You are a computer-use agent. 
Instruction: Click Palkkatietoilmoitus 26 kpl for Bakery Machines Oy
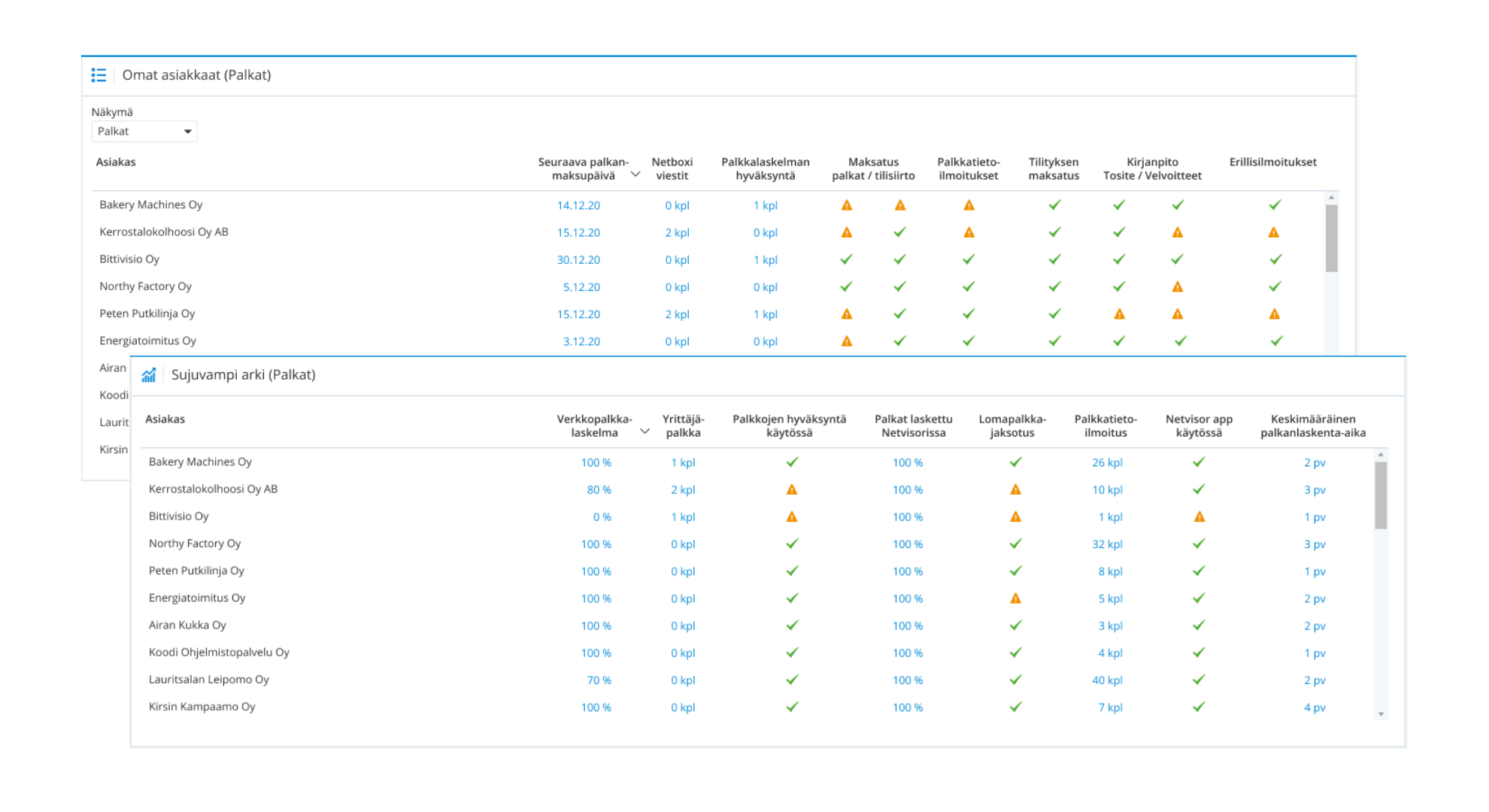(x=1107, y=463)
